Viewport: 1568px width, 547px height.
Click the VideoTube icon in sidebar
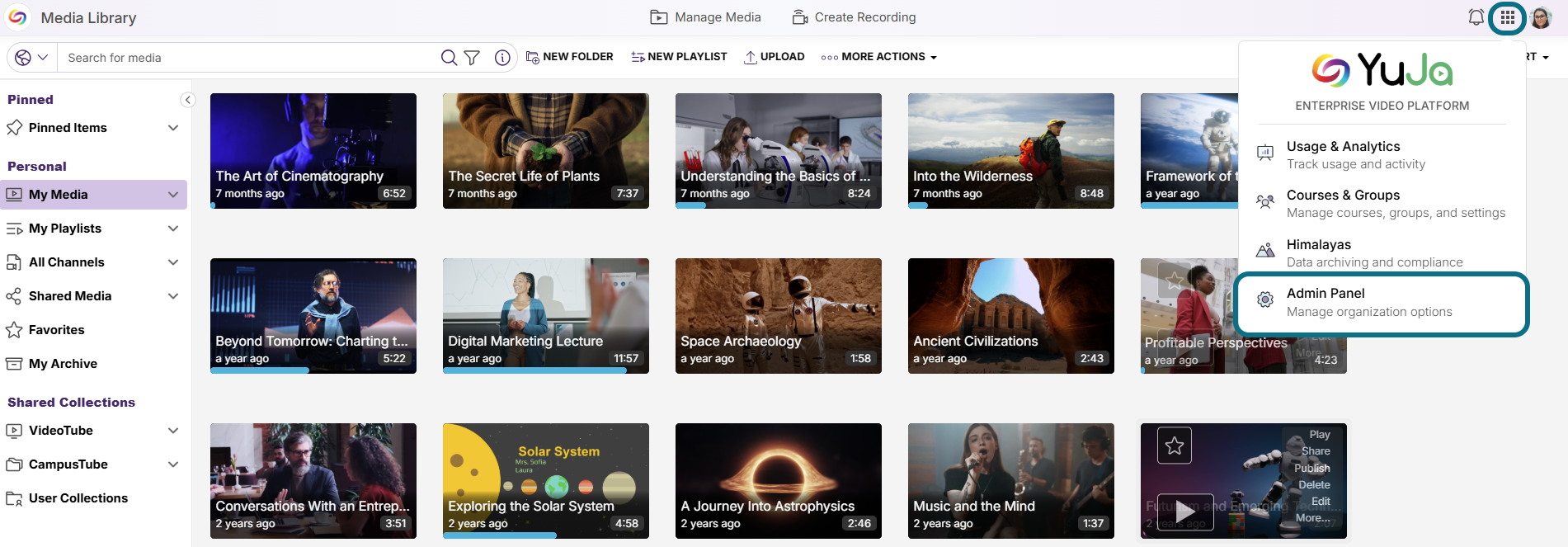pos(14,431)
